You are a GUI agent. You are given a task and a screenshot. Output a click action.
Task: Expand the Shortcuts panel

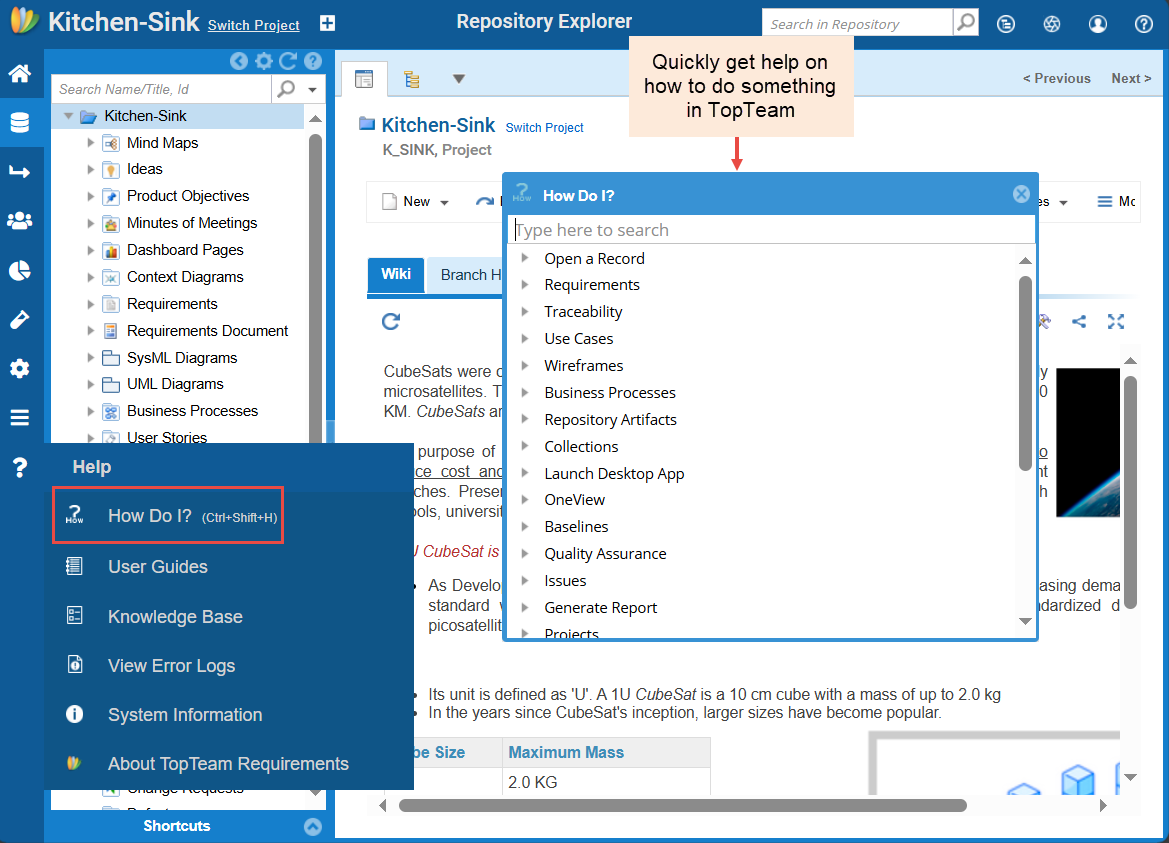coord(313,827)
